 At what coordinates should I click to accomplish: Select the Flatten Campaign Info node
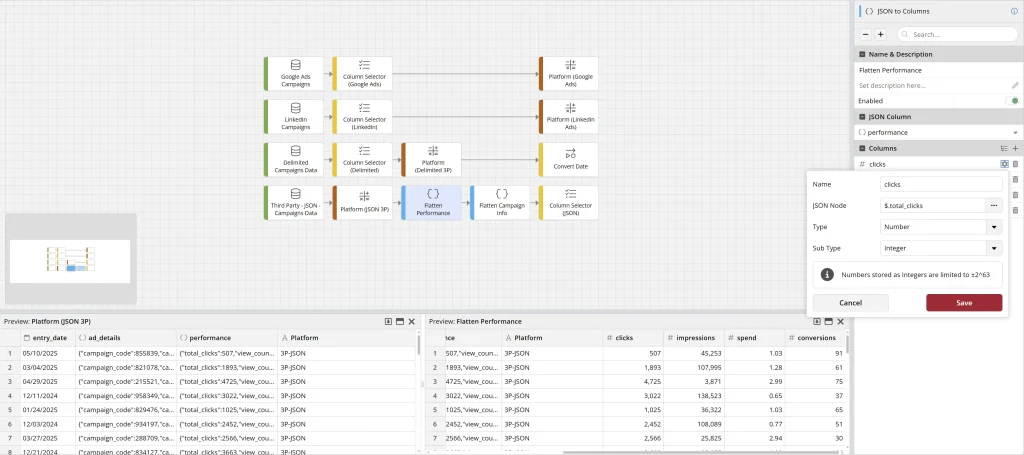500,202
